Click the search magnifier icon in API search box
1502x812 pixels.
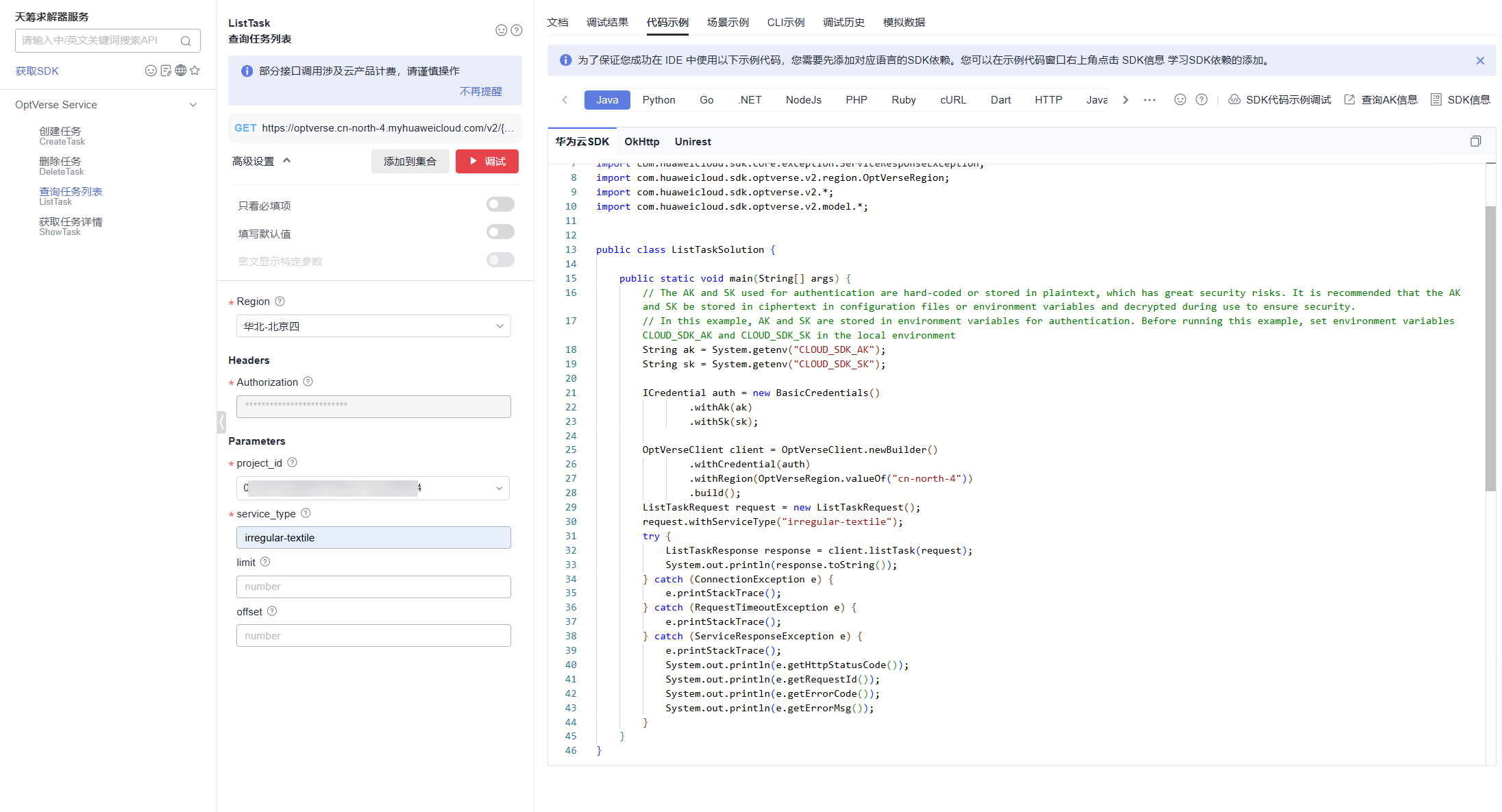(x=186, y=41)
